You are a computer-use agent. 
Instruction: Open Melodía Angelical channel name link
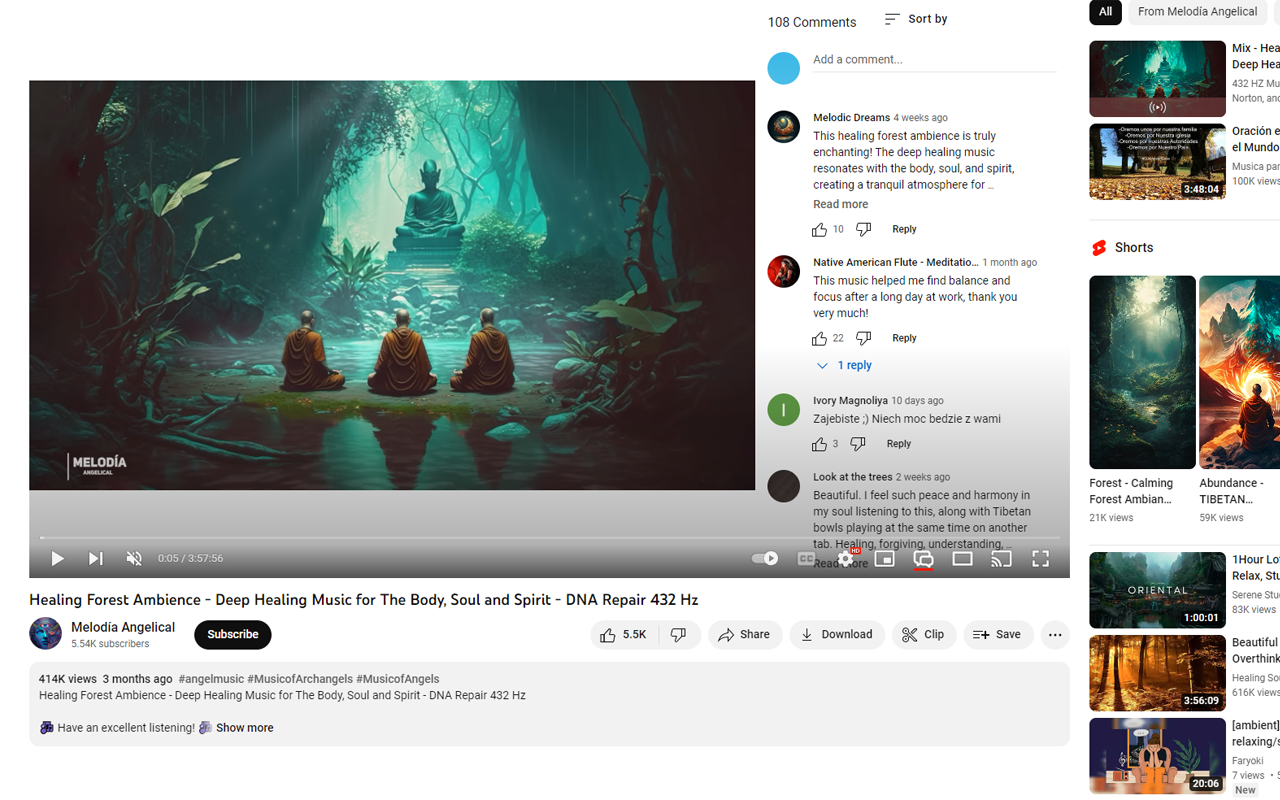point(123,627)
